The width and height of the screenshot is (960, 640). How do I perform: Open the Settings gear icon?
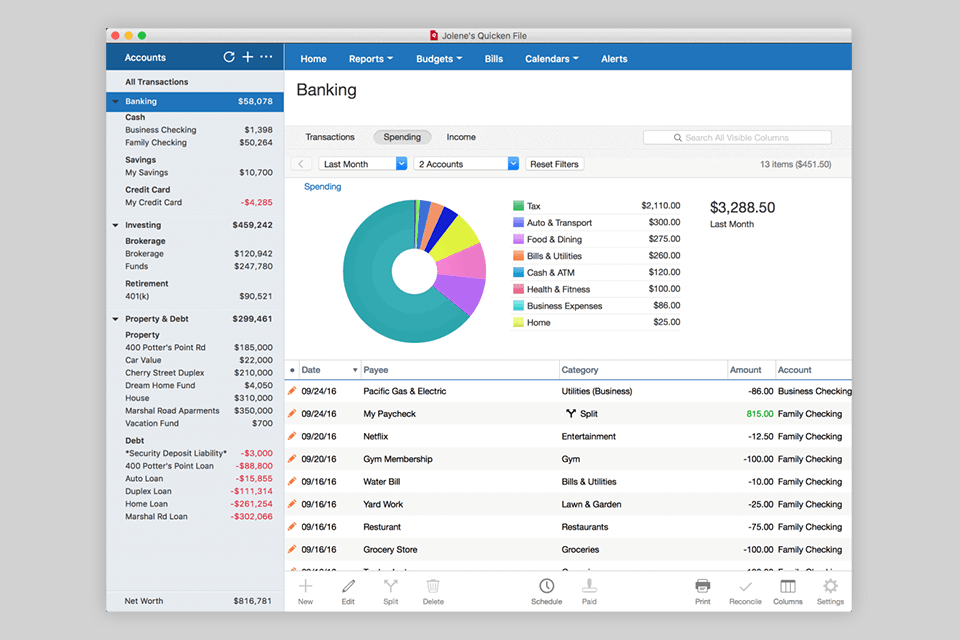coord(830,586)
